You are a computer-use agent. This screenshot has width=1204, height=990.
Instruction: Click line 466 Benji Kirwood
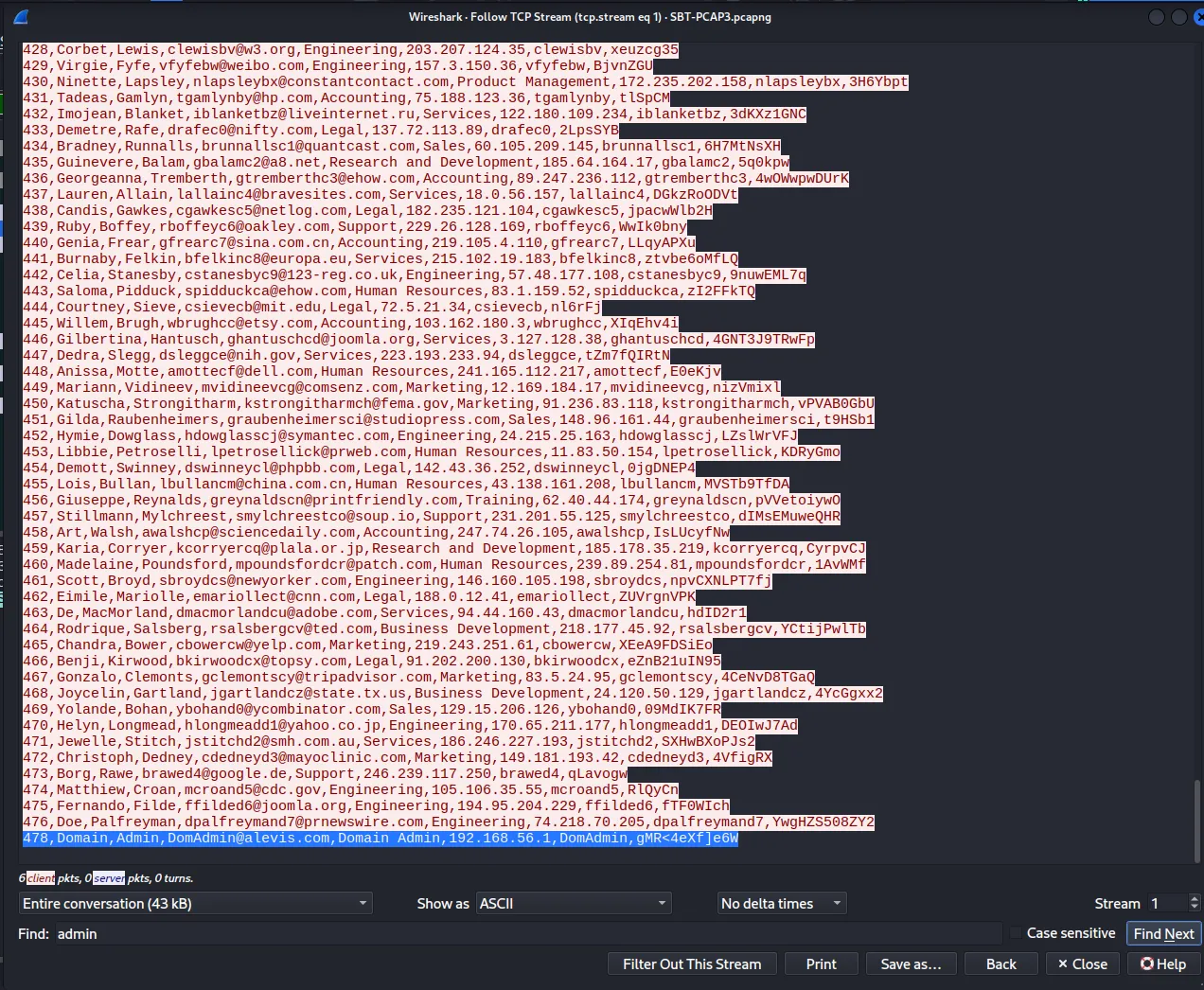371,661
